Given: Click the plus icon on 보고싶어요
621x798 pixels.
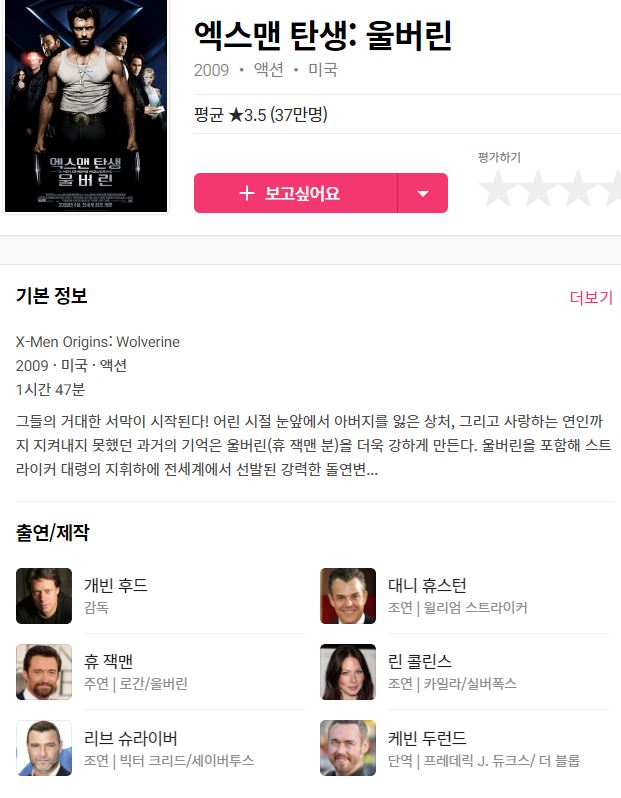Looking at the screenshot, I should click(247, 193).
